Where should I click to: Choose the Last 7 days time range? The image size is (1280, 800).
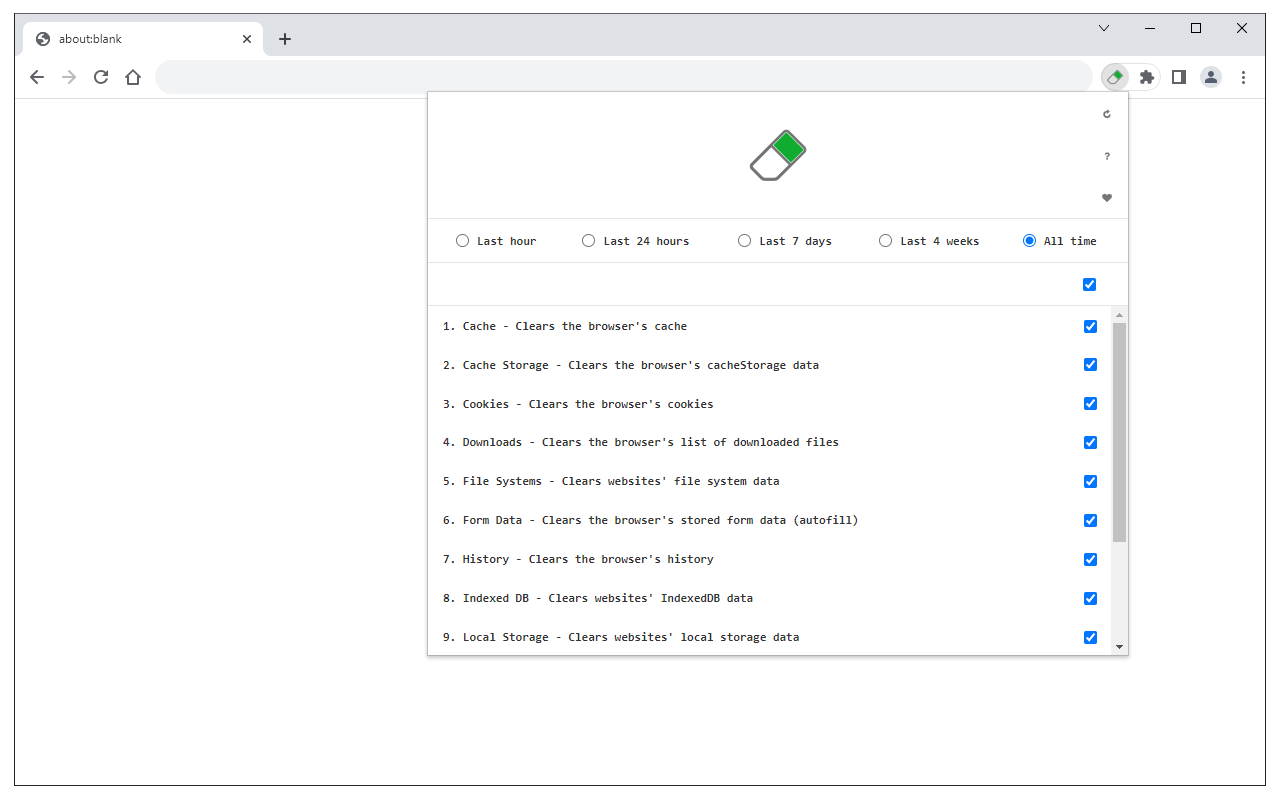coord(744,241)
